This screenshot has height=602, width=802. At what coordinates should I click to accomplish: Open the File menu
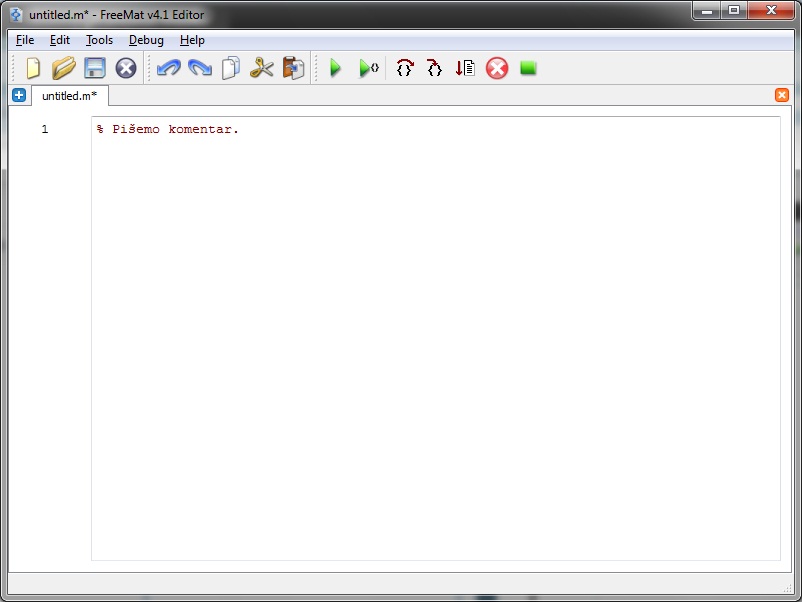(x=25, y=40)
